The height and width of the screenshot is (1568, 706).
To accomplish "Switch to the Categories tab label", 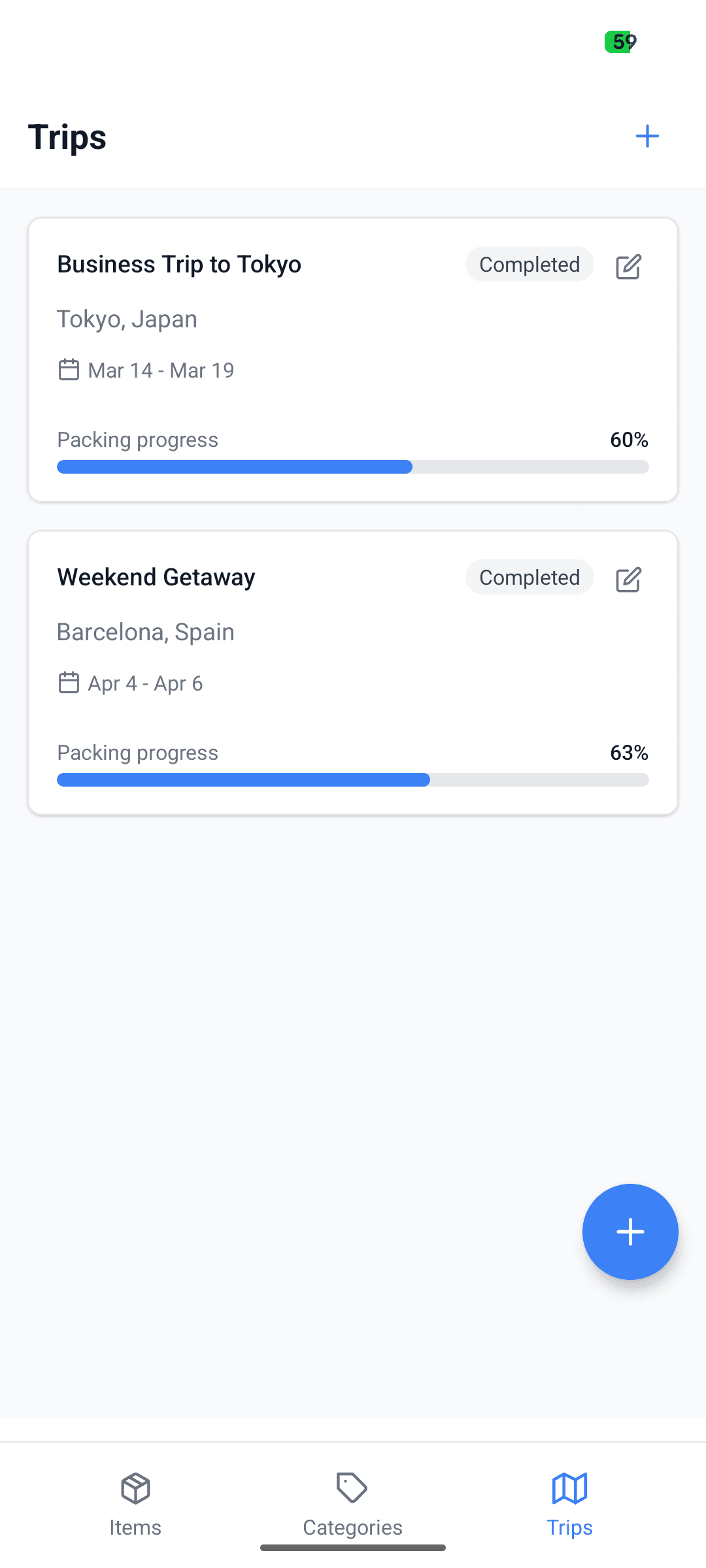I will (x=352, y=1527).
